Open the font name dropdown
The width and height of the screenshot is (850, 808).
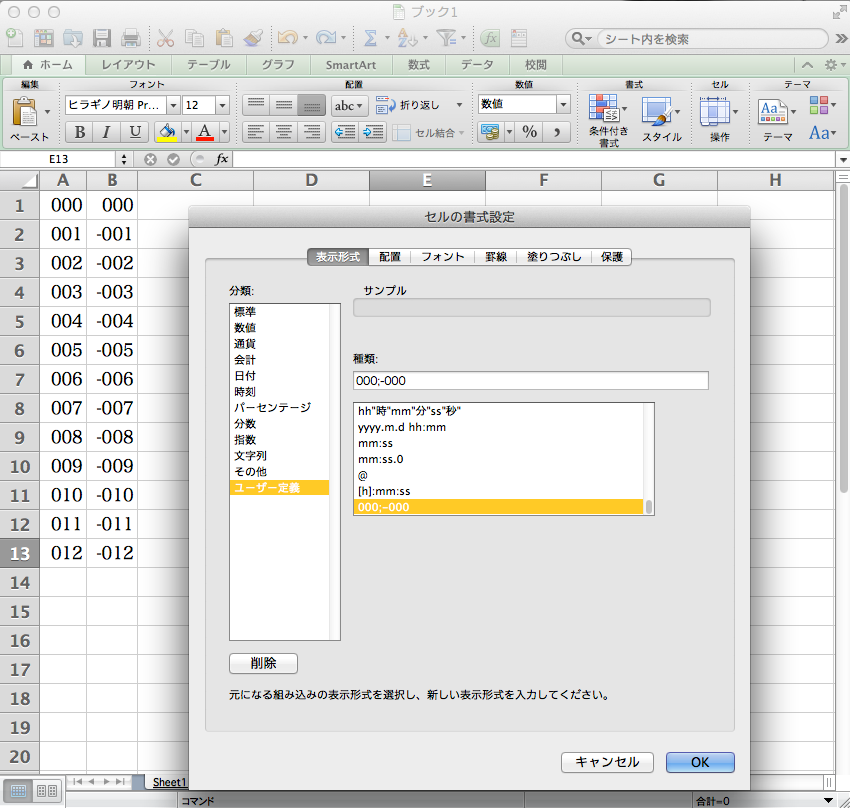[173, 105]
